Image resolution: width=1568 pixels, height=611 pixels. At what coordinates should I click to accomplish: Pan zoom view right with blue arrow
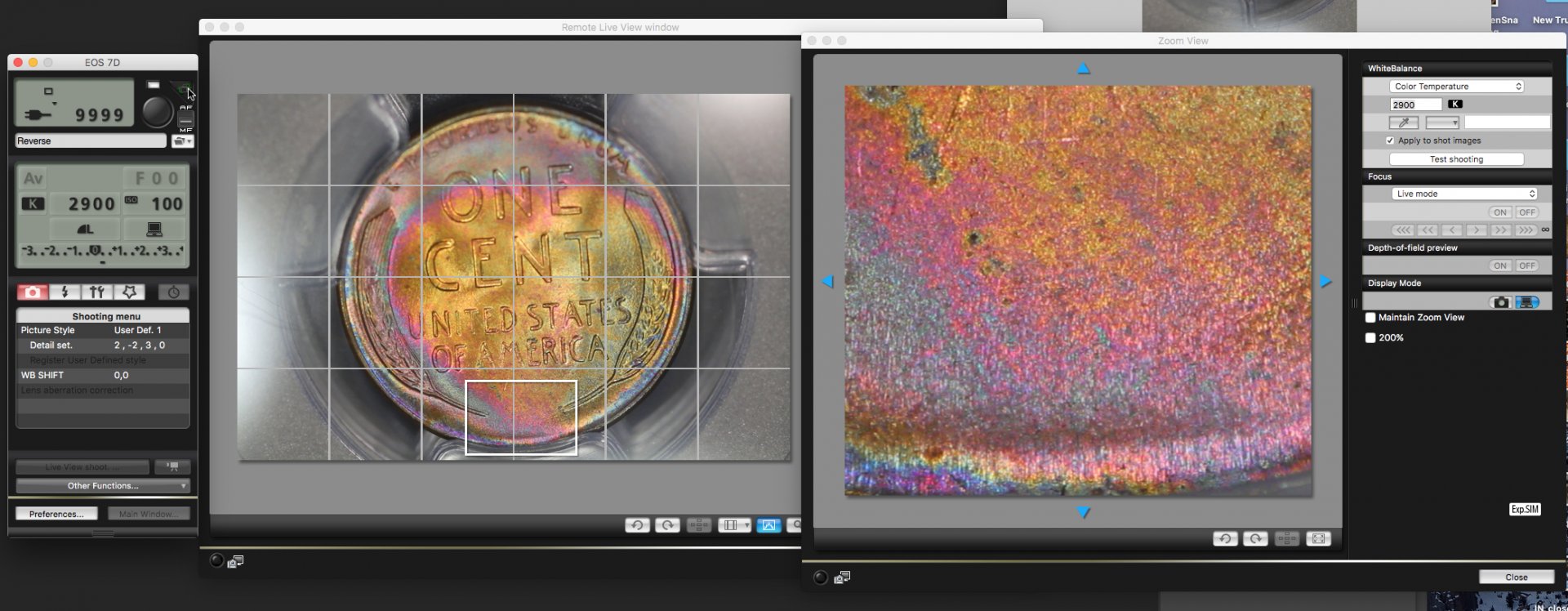click(1325, 281)
